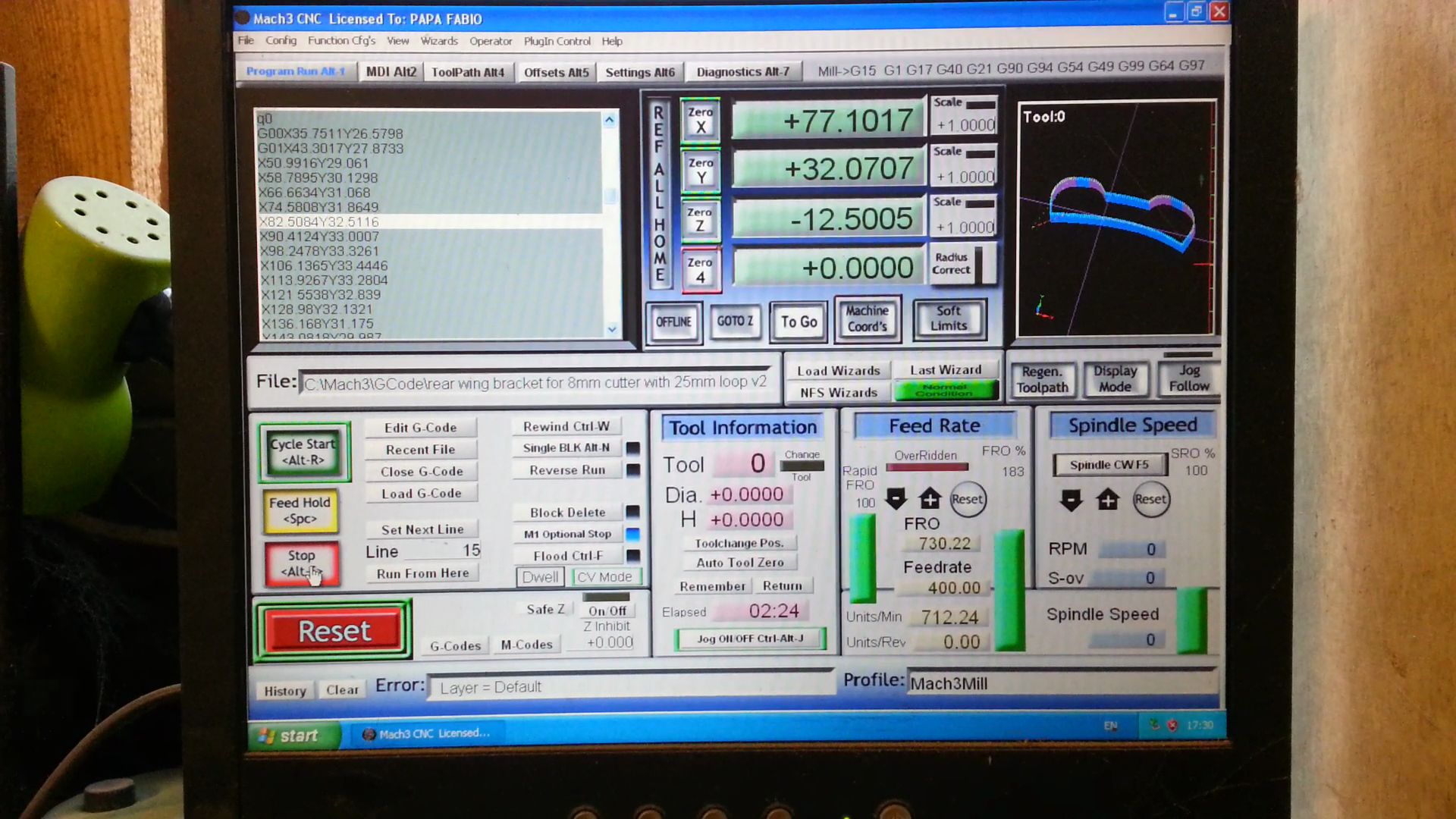This screenshot has width=1456, height=819.
Task: Click the Stop Alt-S button
Action: click(x=301, y=563)
